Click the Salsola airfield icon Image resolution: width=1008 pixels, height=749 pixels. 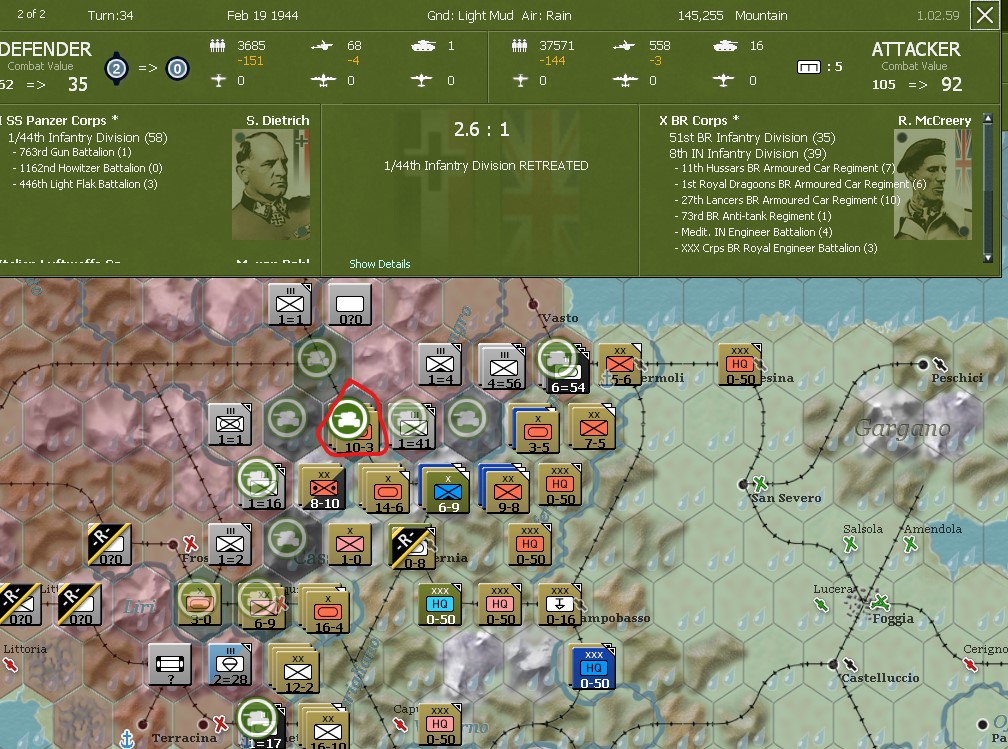pyautogui.click(x=850, y=545)
